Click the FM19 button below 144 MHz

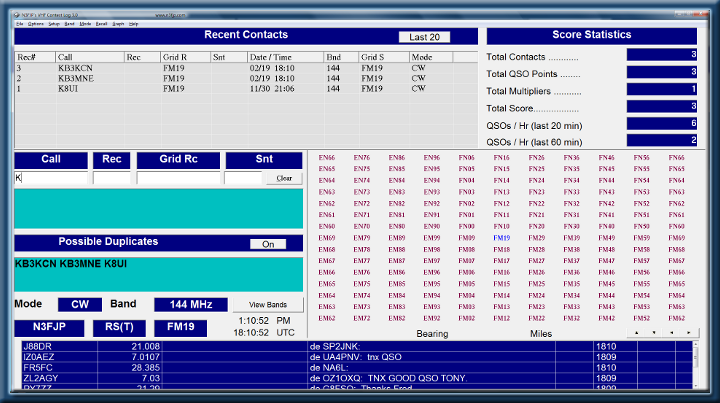(180, 327)
